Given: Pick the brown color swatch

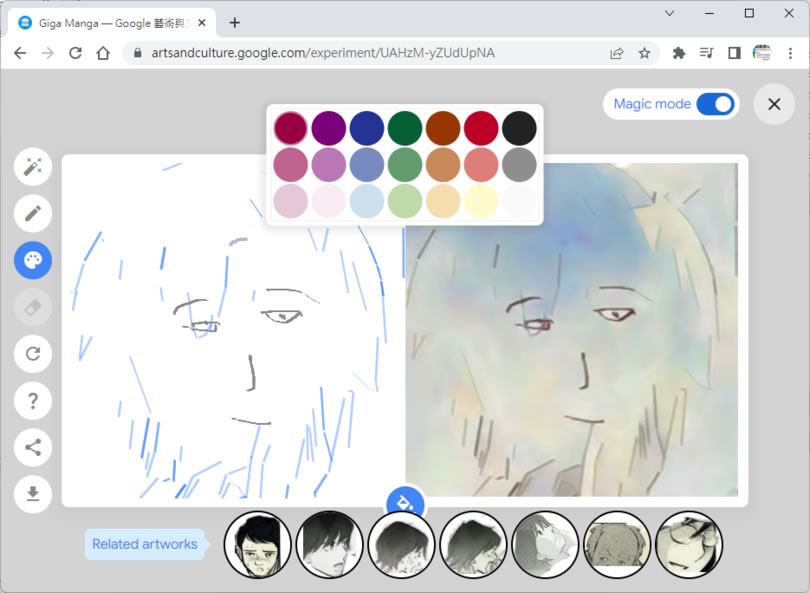Looking at the screenshot, I should [443, 128].
